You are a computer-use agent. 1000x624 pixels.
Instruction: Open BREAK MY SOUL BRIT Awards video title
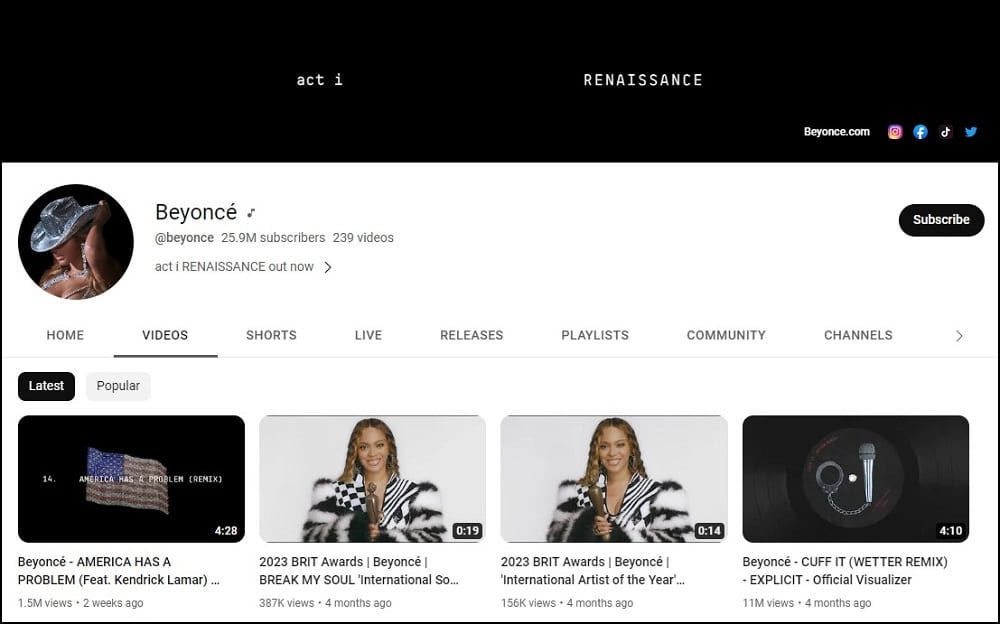tap(359, 571)
